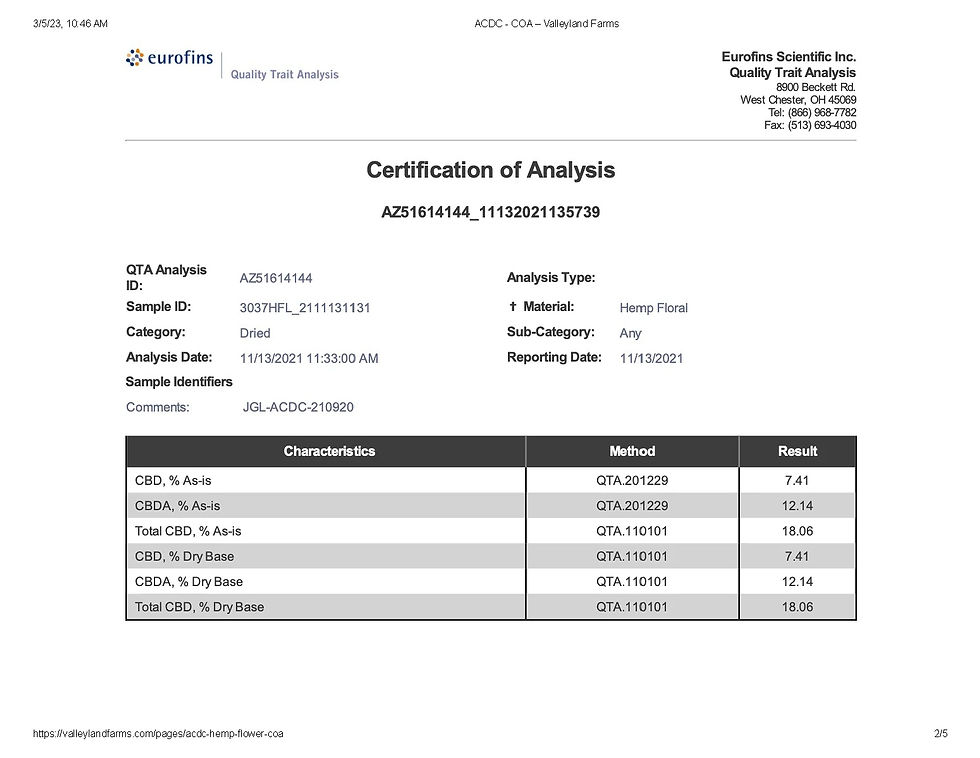
Task: Click the CBD, % As-is row
Action: tap(491, 480)
